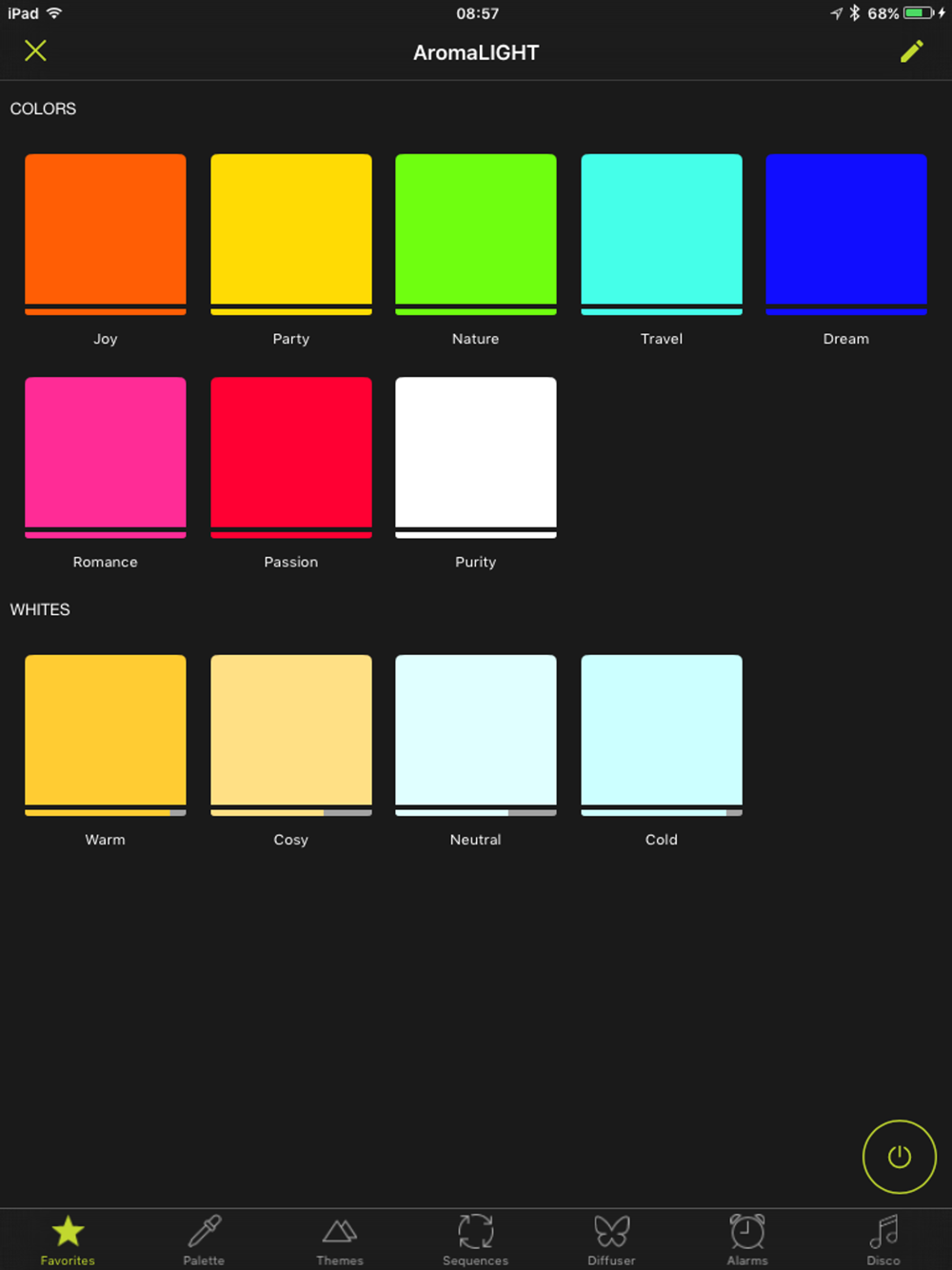Open the Disco music tab

[x=883, y=1240]
